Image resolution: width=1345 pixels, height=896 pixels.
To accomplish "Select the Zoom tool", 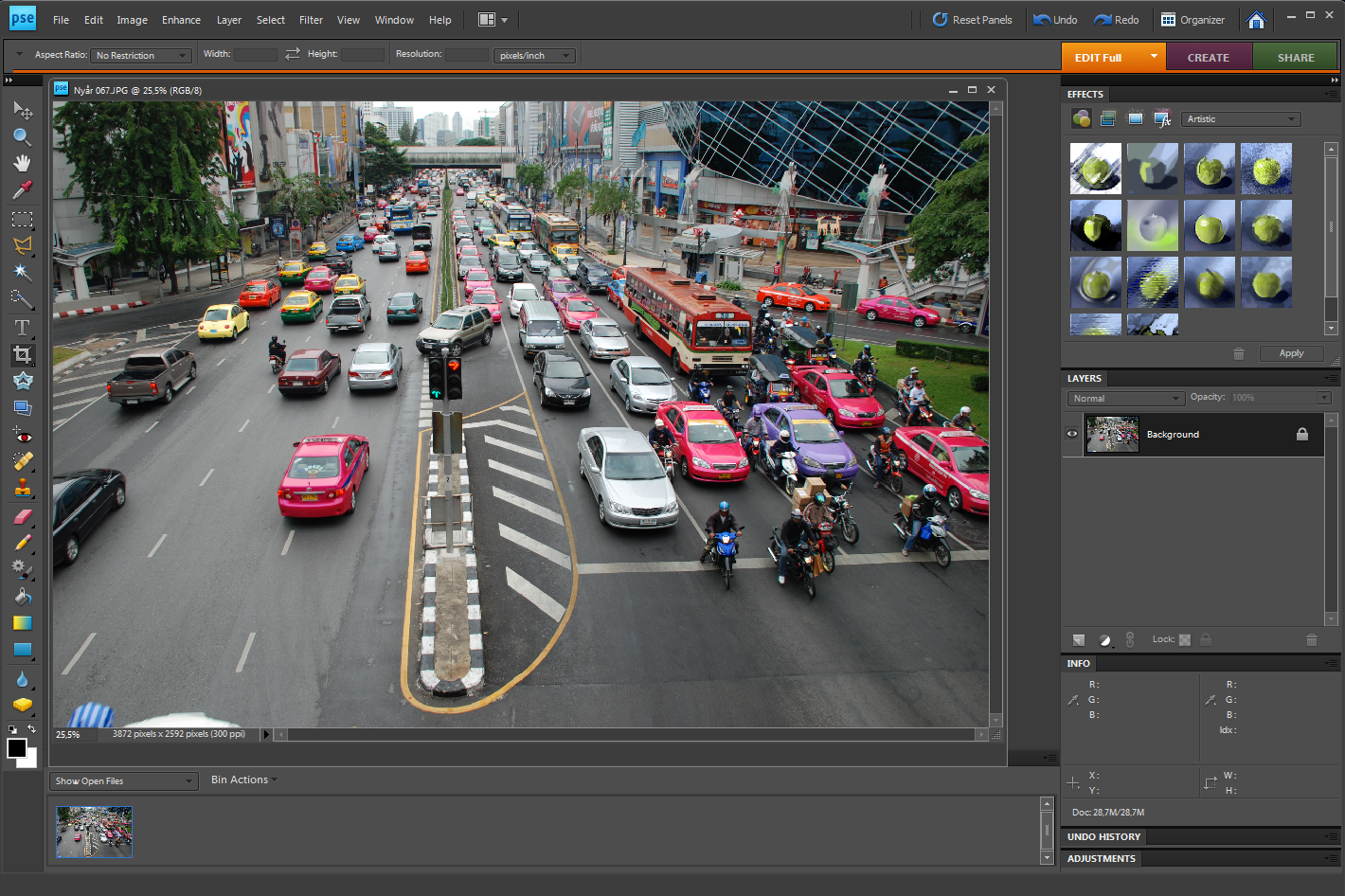I will click(x=22, y=137).
